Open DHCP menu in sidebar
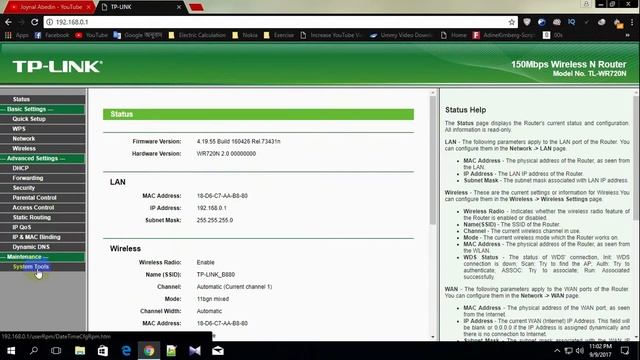This screenshot has width=640, height=360. click(x=20, y=168)
